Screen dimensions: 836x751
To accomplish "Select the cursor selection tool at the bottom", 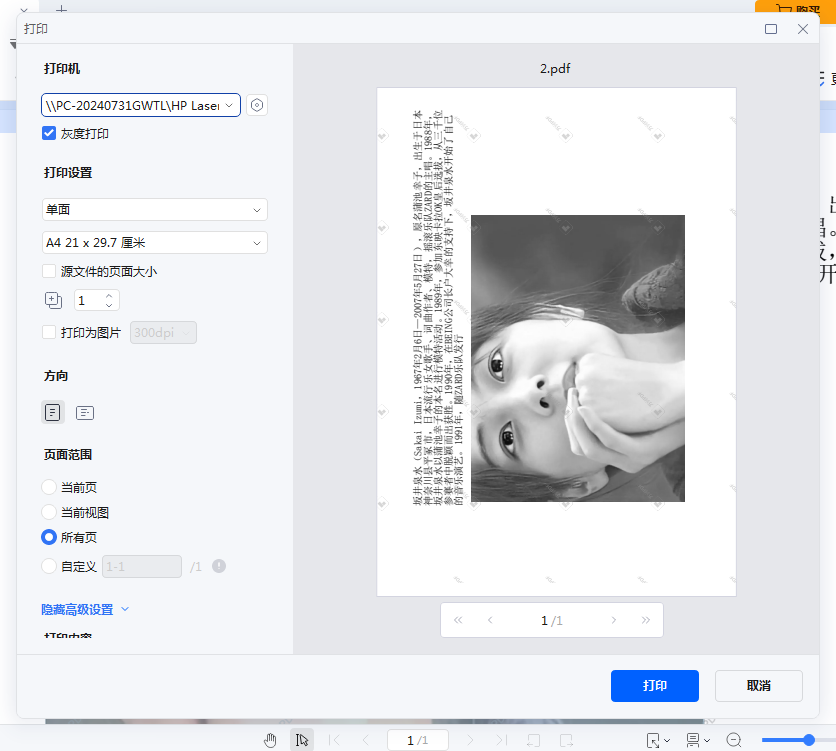I will [302, 739].
